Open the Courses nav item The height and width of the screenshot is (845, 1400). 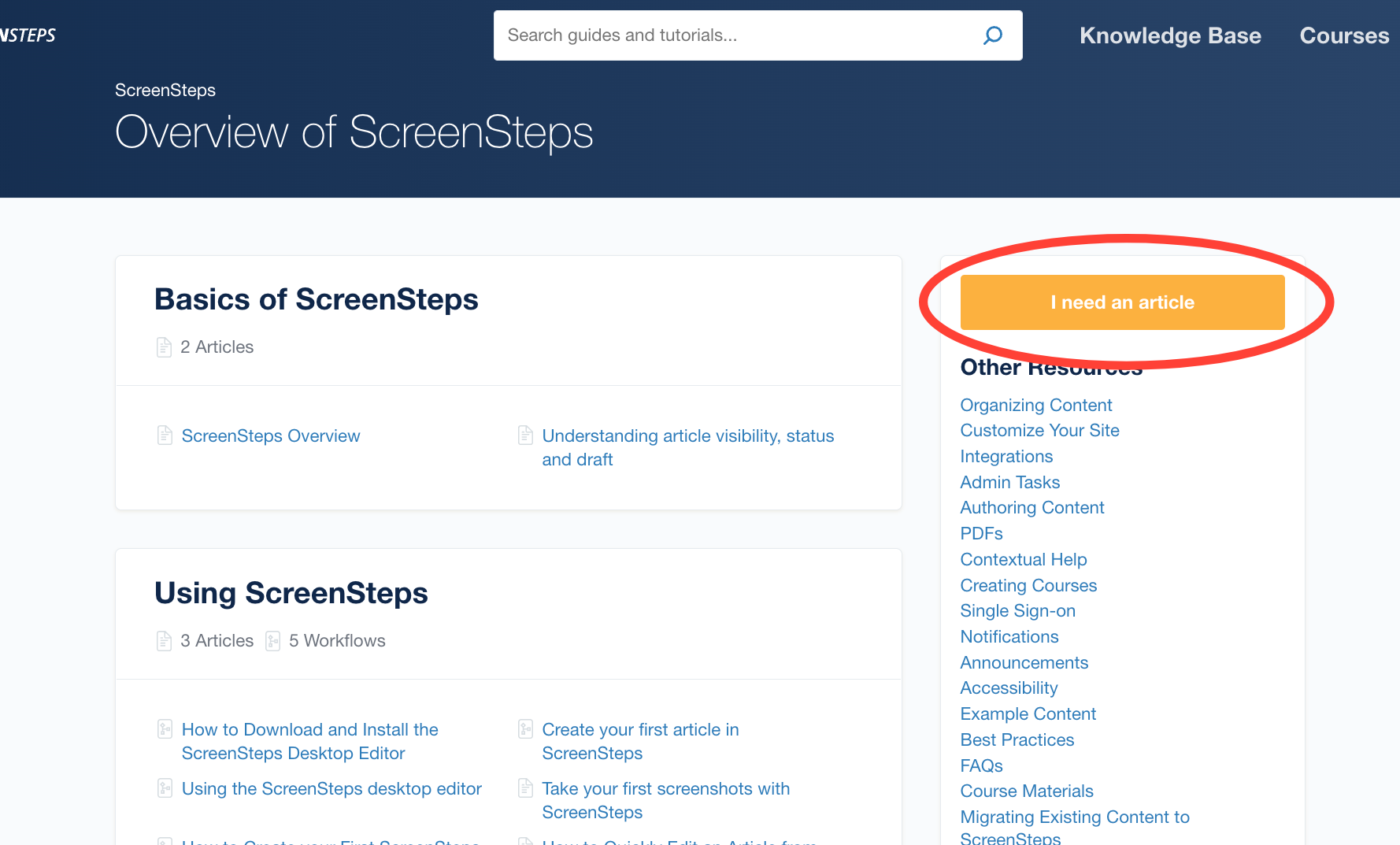pyautogui.click(x=1343, y=35)
